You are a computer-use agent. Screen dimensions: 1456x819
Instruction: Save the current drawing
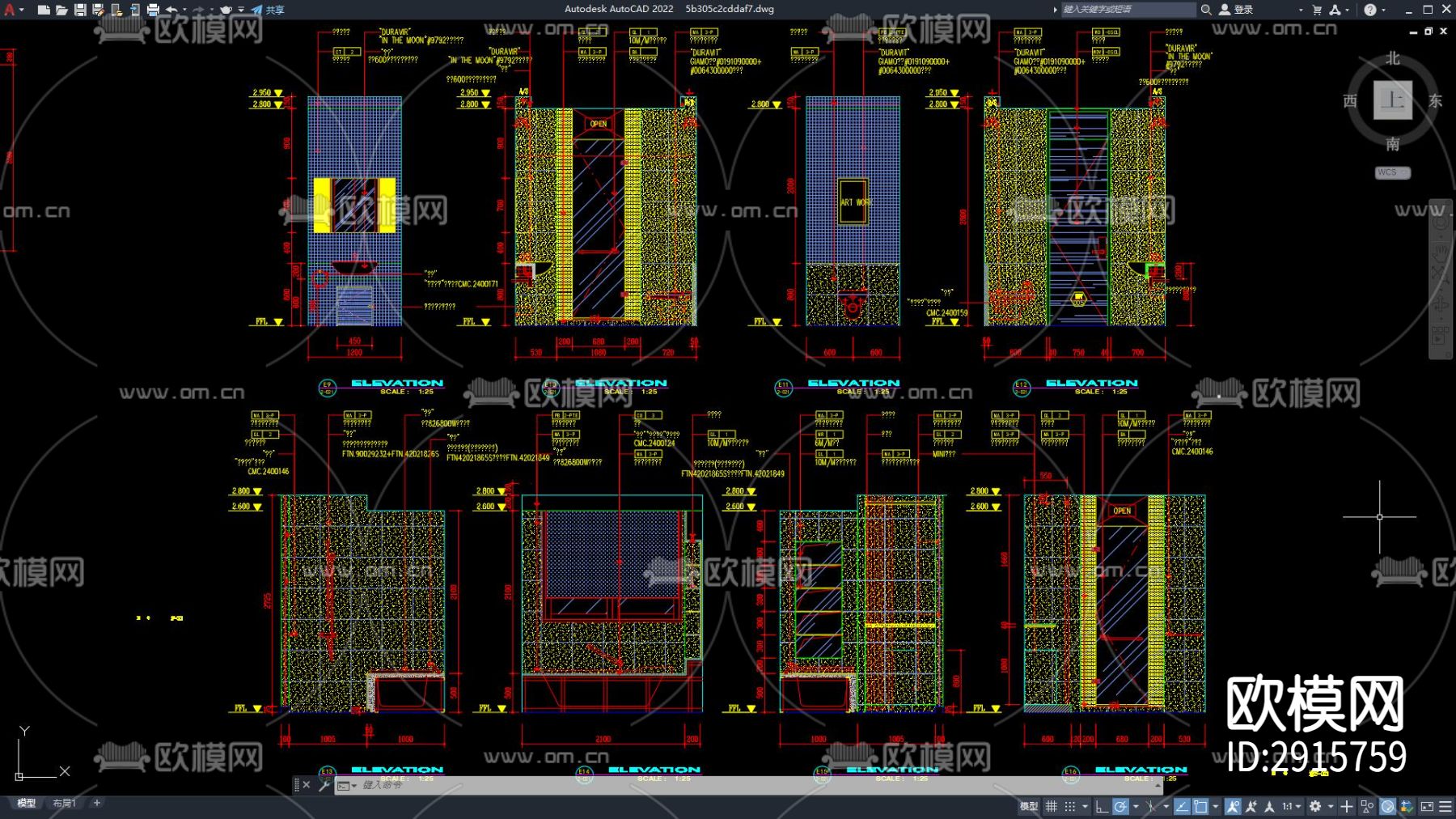[80, 10]
